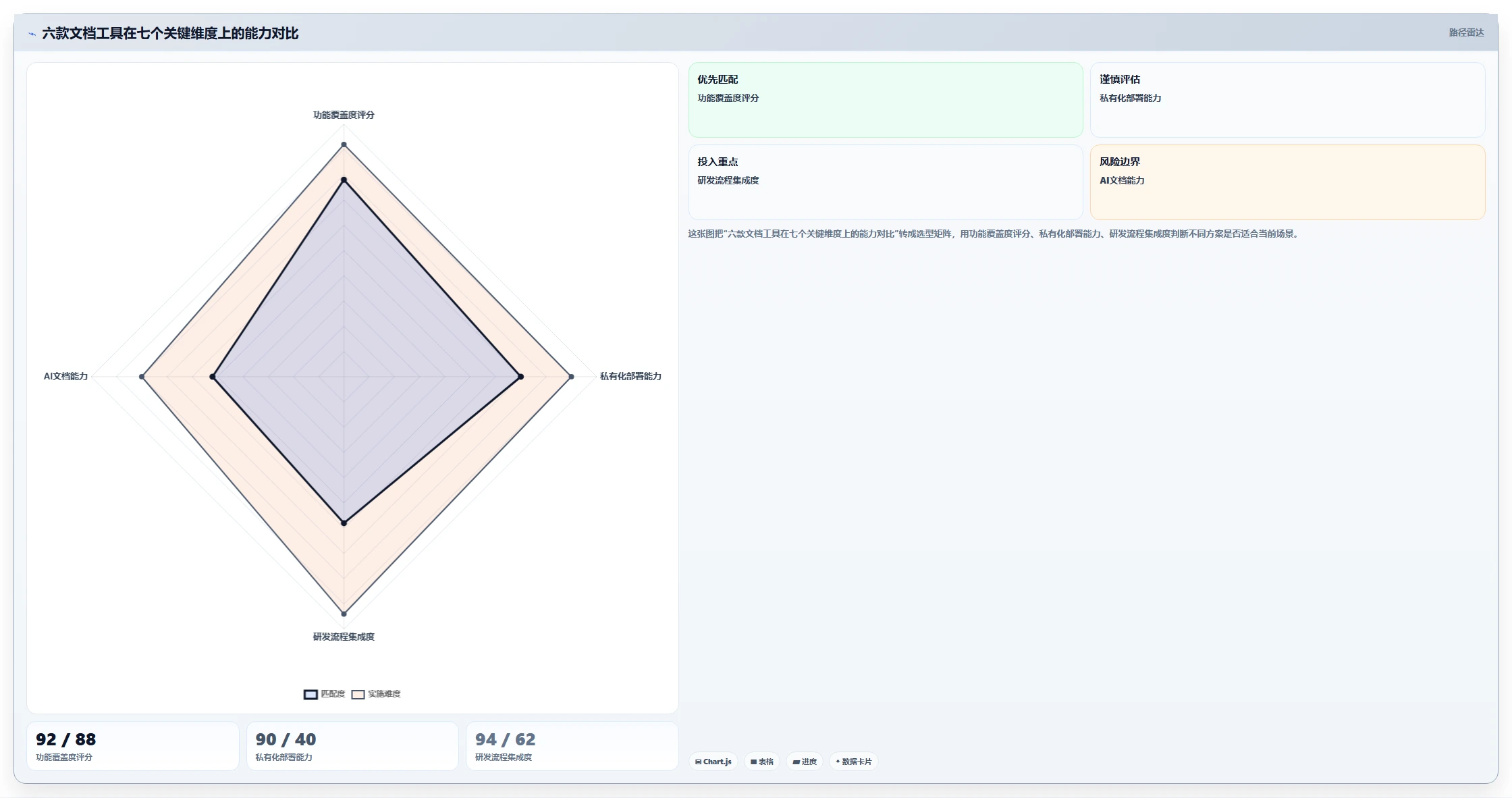Click the 研发流程集成度 radar axis label
This screenshot has width=1512, height=798.
pyautogui.click(x=344, y=637)
